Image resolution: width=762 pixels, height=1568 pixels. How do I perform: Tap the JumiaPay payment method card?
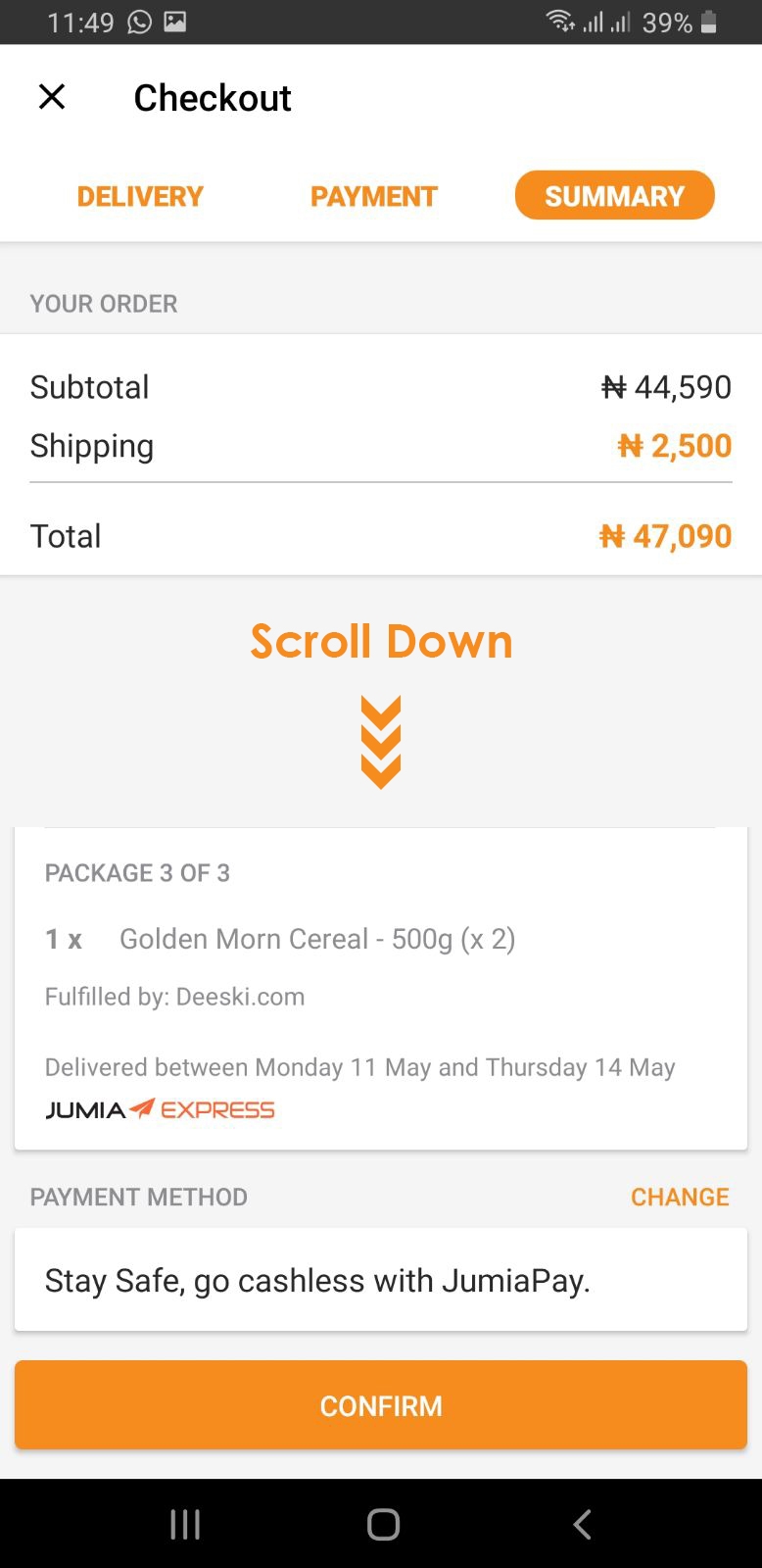(x=381, y=1280)
